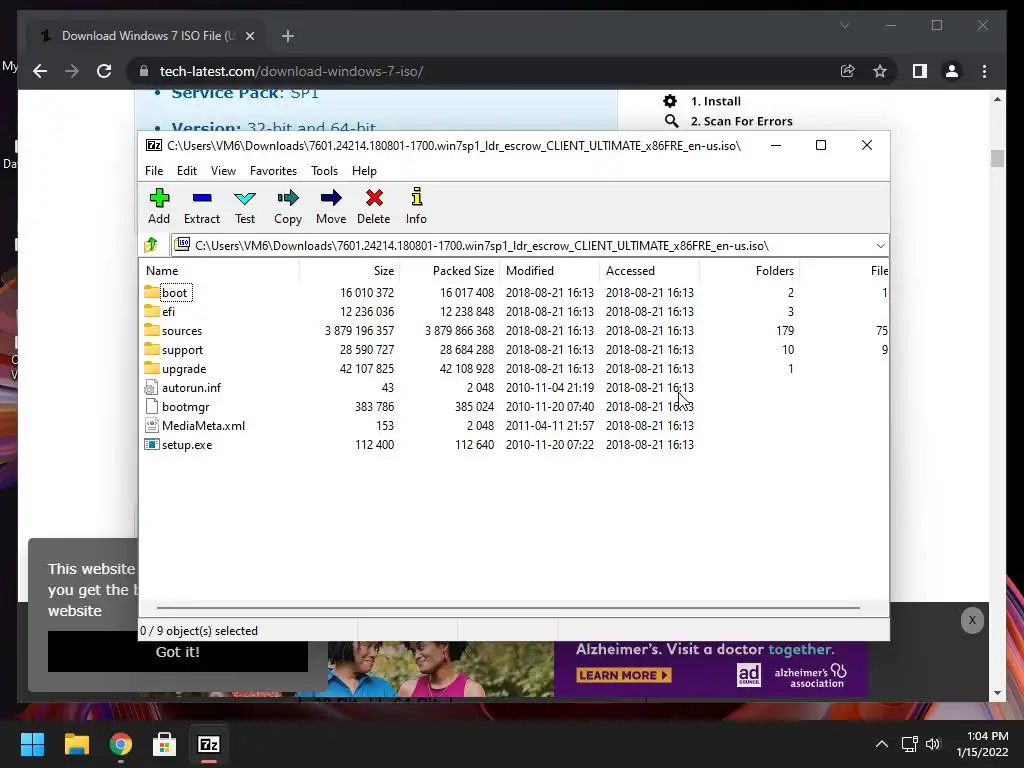The height and width of the screenshot is (768, 1024).
Task: Open File Explorer from the taskbar
Action: coord(76,744)
